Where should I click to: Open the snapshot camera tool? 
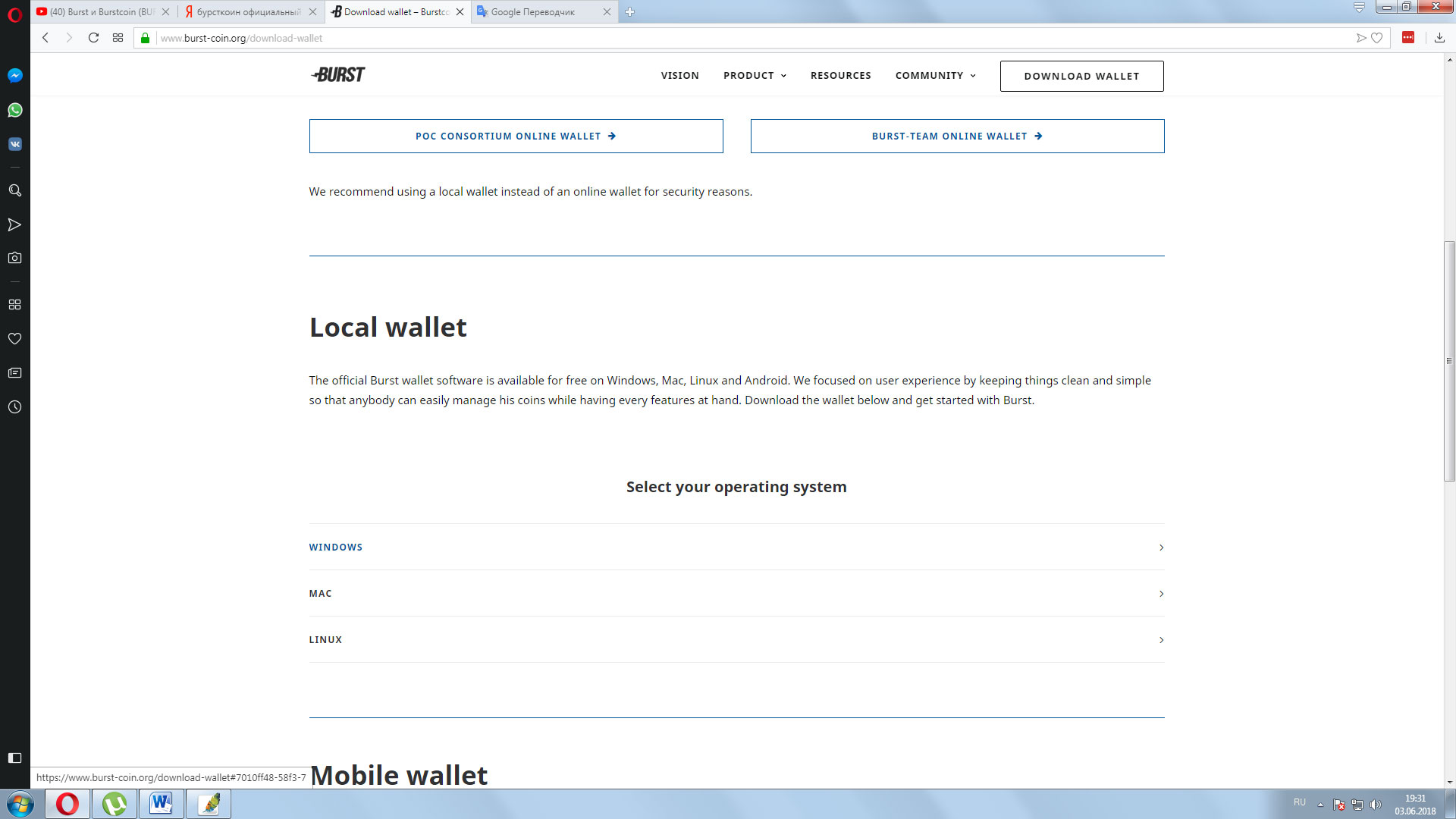(14, 258)
